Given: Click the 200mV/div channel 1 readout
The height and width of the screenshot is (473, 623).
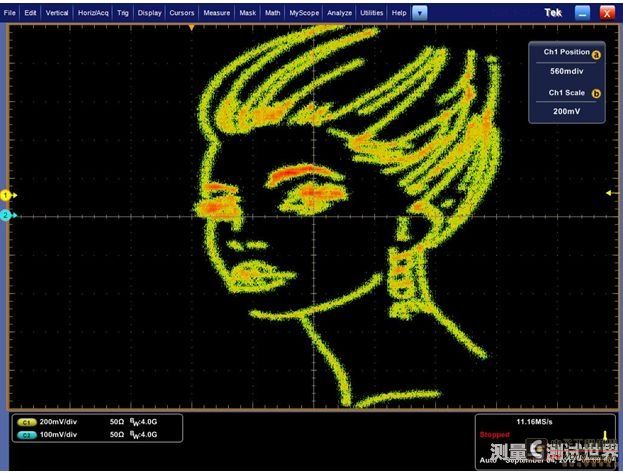Looking at the screenshot, I should [58, 422].
